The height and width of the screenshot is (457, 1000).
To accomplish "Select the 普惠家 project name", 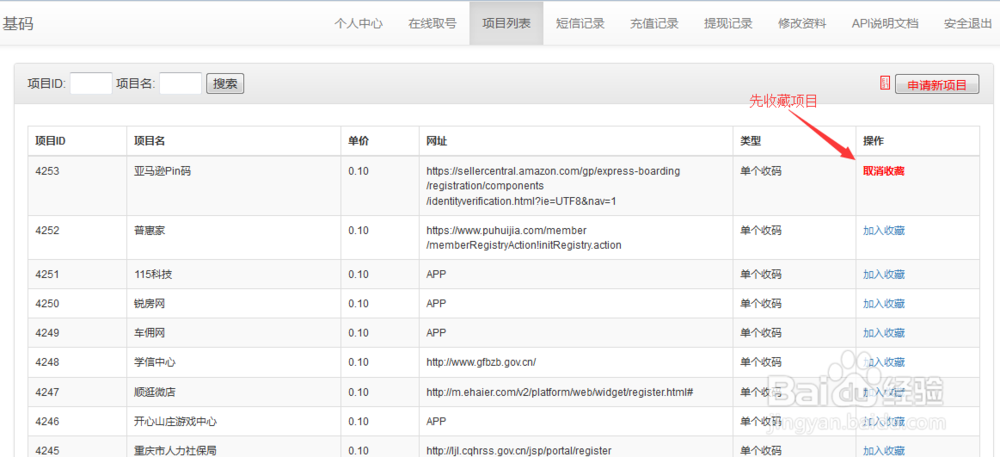I will tap(149, 231).
